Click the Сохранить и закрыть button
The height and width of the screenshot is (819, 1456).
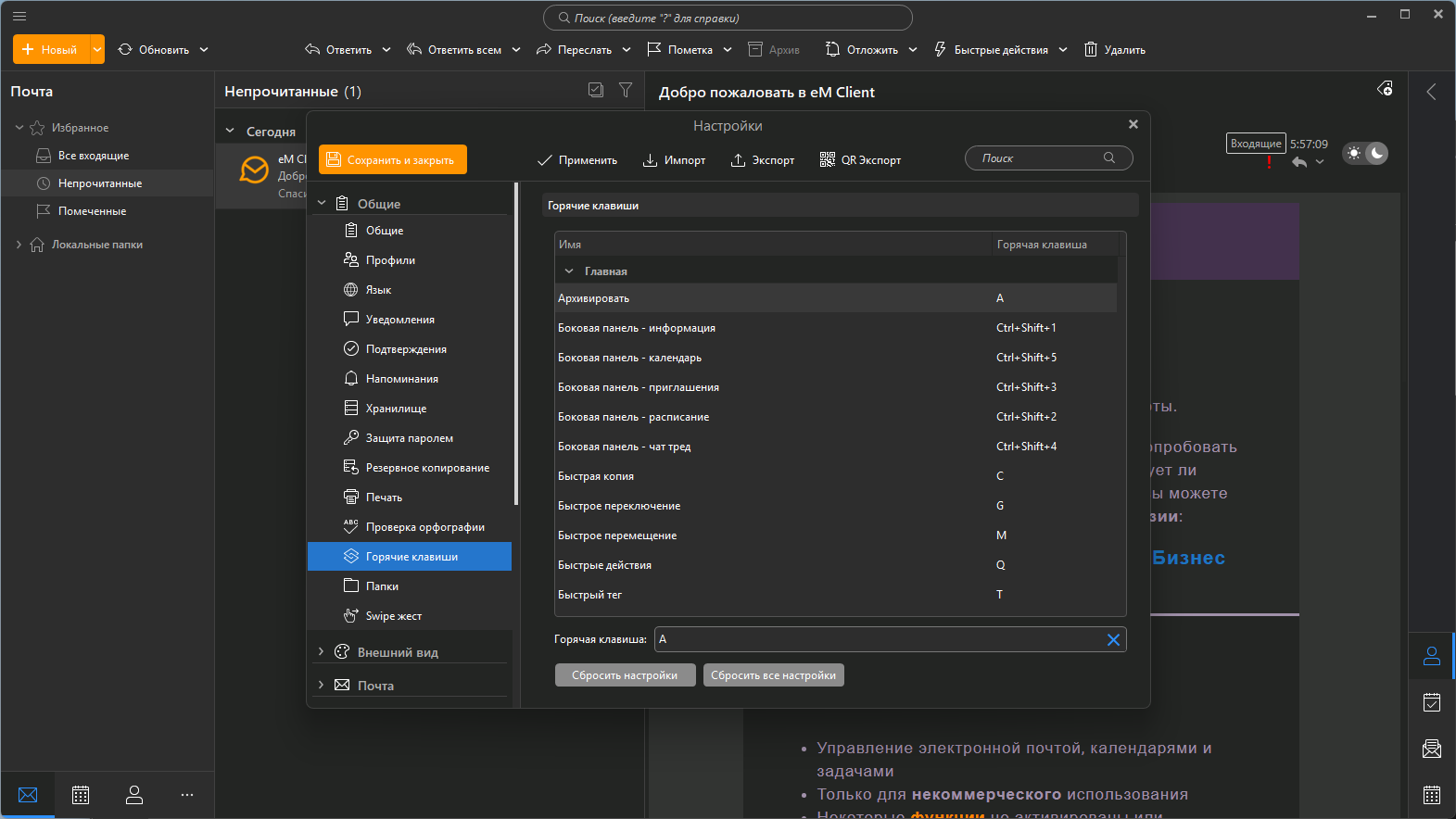tap(392, 159)
